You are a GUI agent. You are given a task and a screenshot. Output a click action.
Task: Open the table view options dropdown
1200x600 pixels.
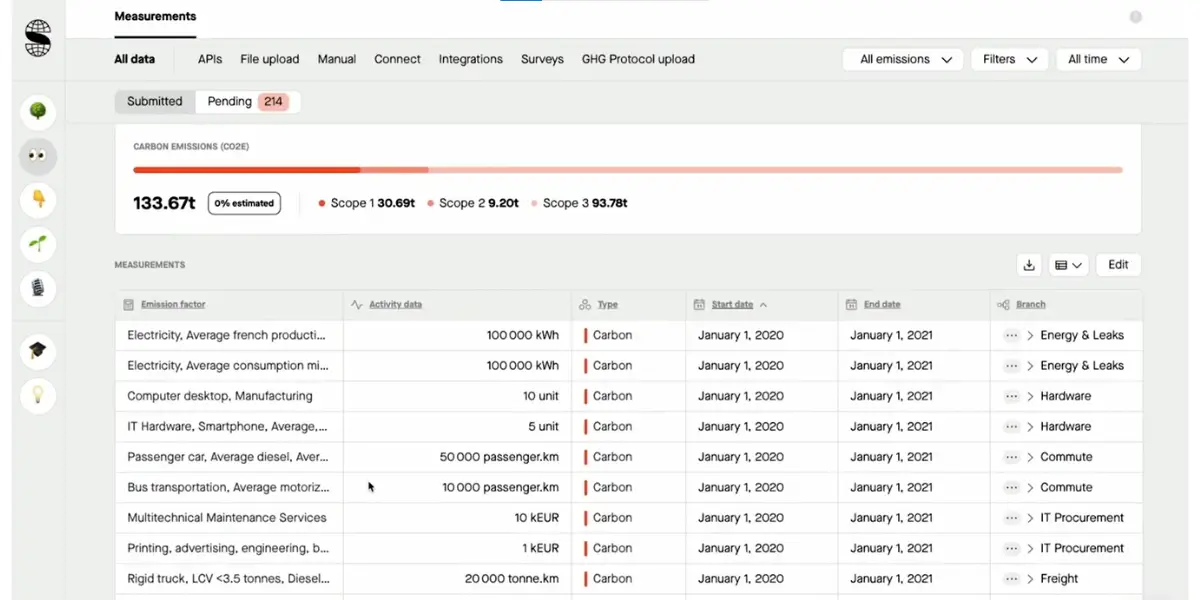tap(1069, 264)
